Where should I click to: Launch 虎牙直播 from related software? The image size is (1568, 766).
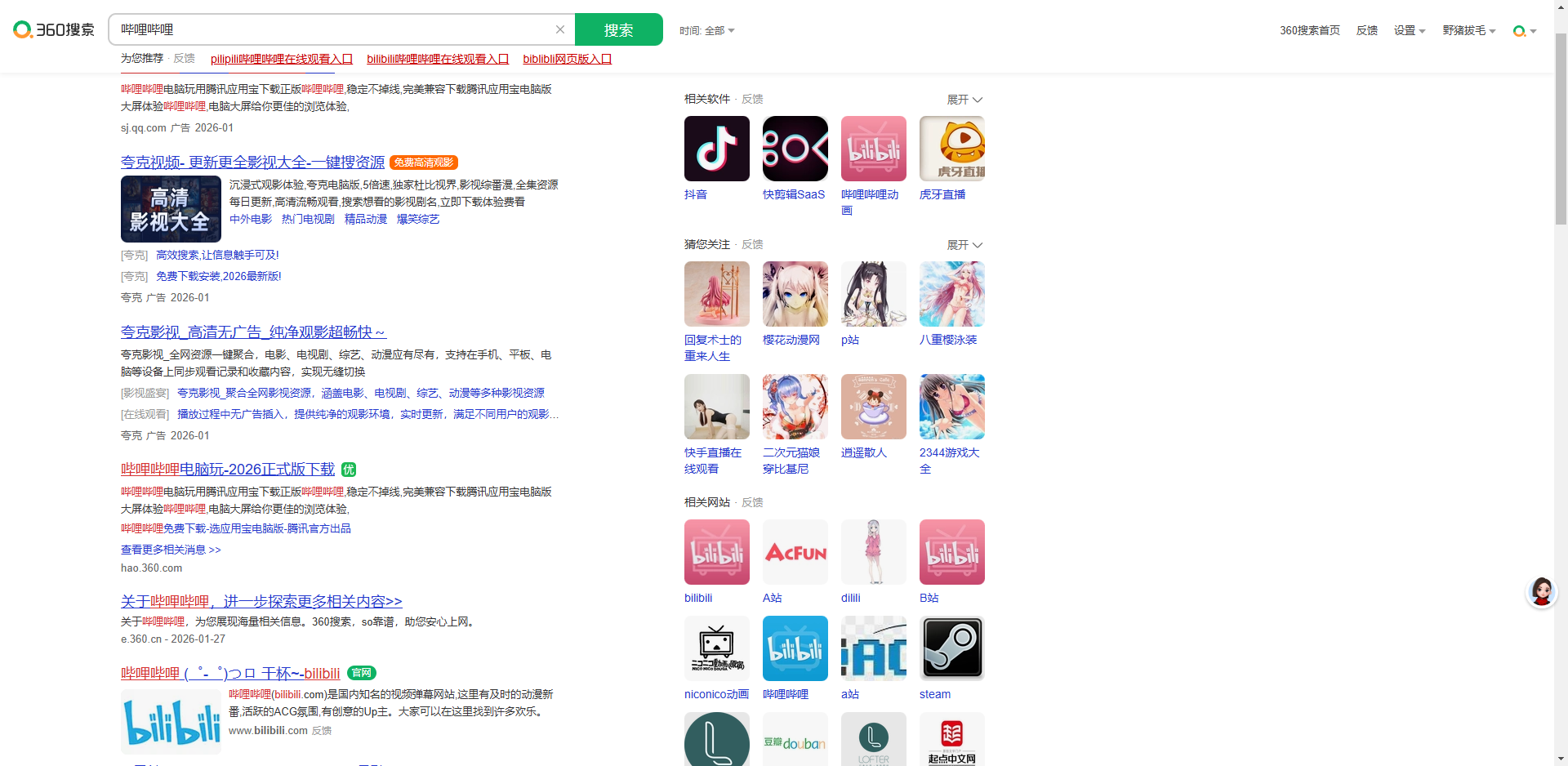point(951,149)
